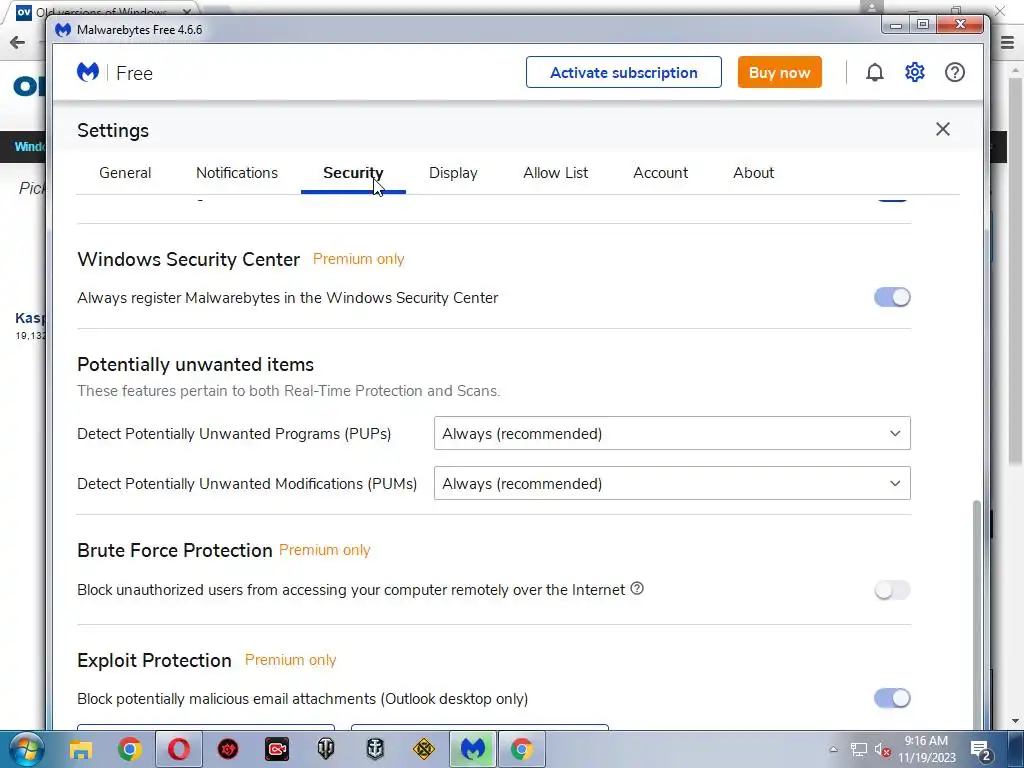Screen dimensions: 1024x768
Task: Toggle Block malicious email attachments switch
Action: coord(892,698)
